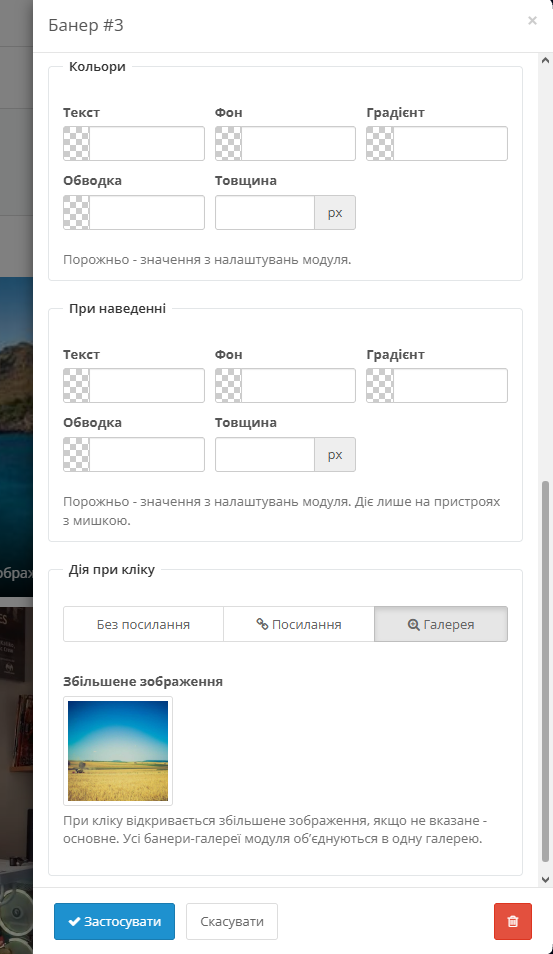Select the Посилання link option
The width and height of the screenshot is (553, 954).
pos(299,624)
